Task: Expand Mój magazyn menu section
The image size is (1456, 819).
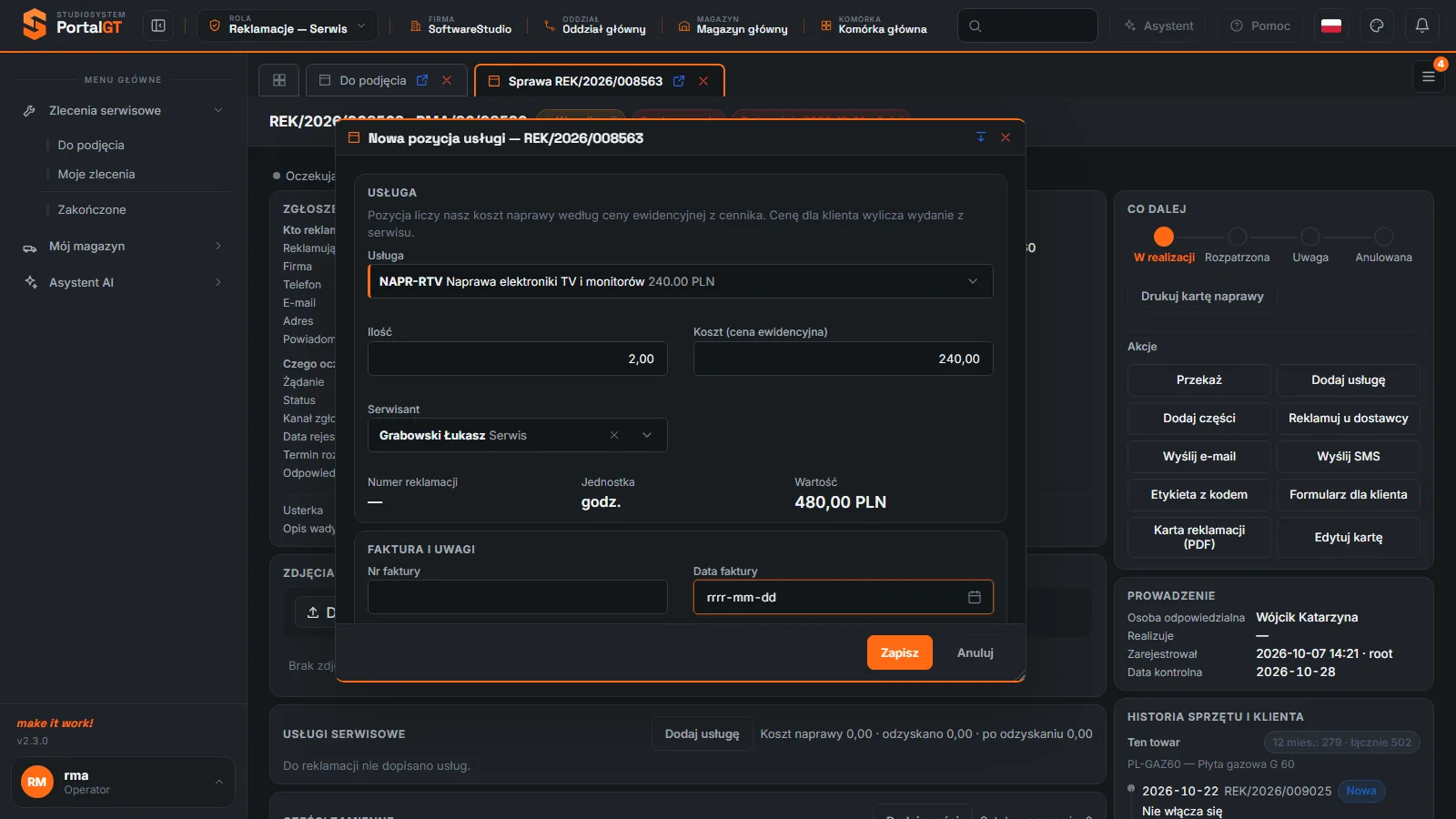Action: click(x=123, y=246)
